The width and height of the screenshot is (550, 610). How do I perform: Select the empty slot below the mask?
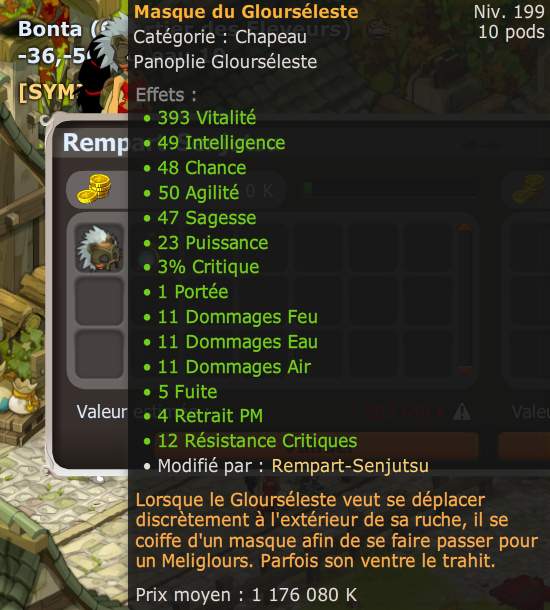pyautogui.click(x=99, y=301)
